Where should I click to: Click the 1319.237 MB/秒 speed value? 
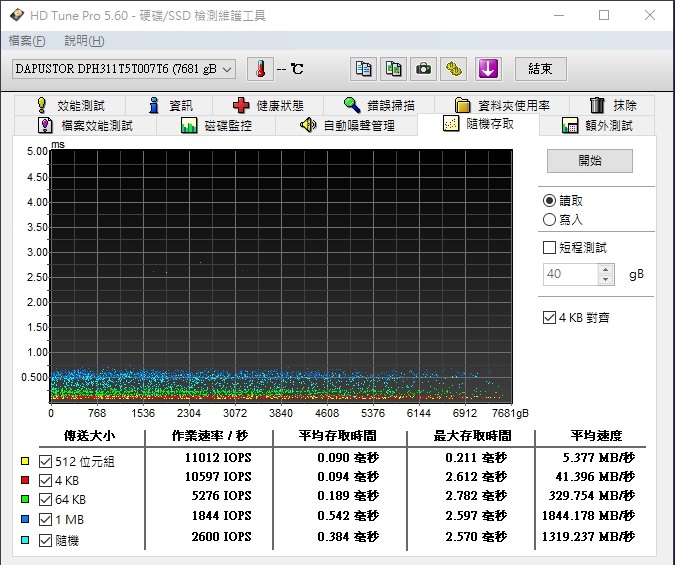pyautogui.click(x=588, y=537)
